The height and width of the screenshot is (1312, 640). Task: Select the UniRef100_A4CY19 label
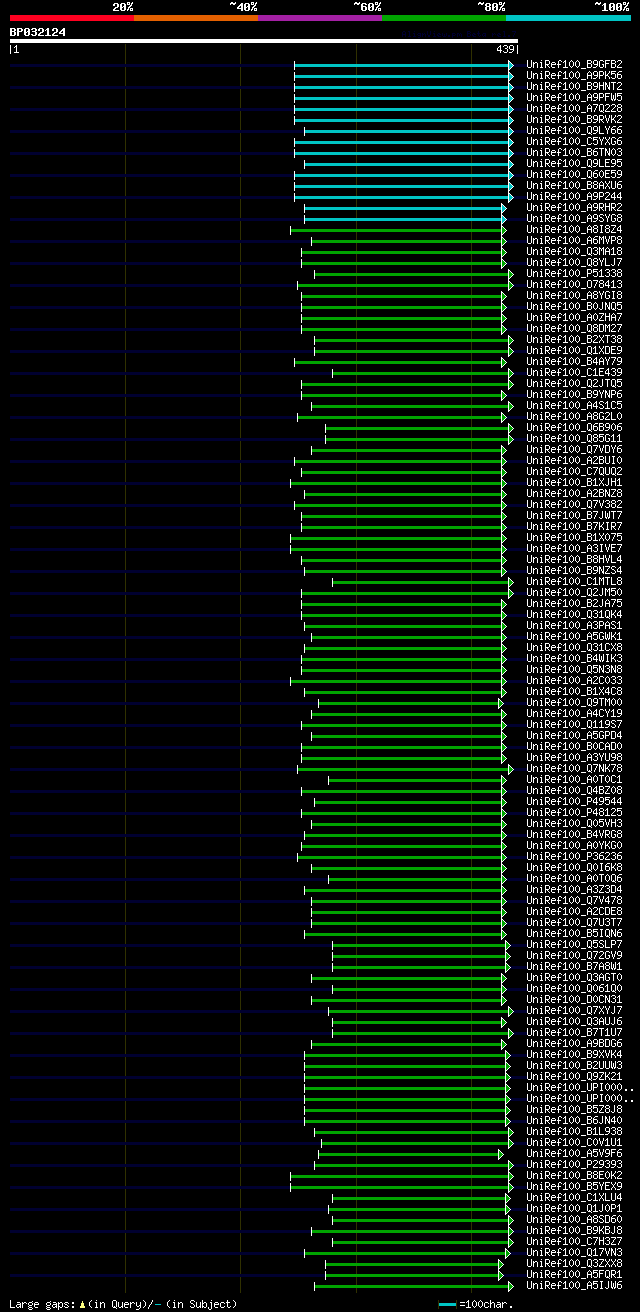(574, 714)
